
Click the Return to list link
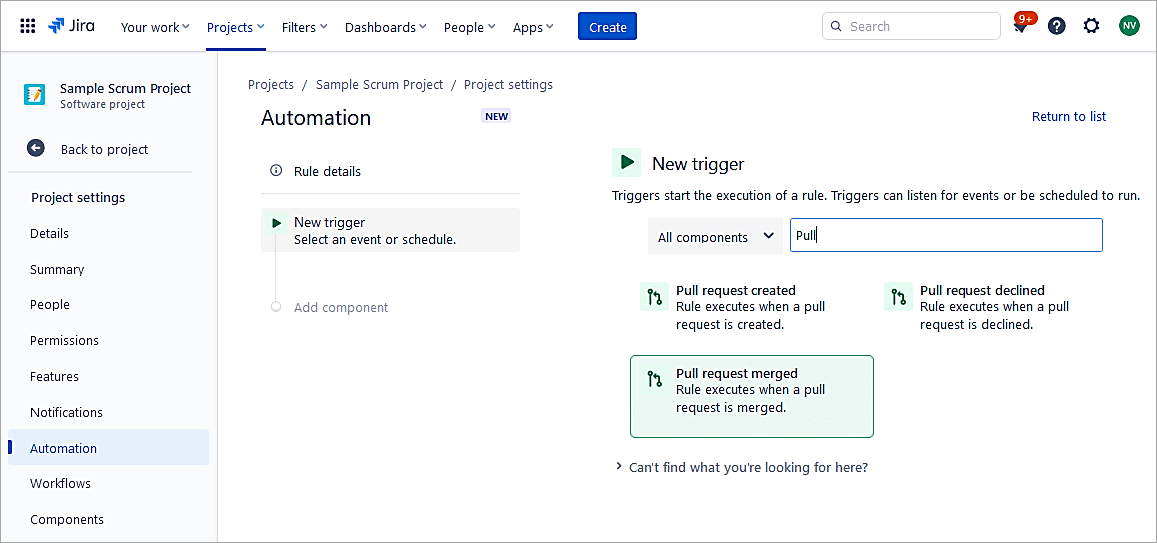1068,117
